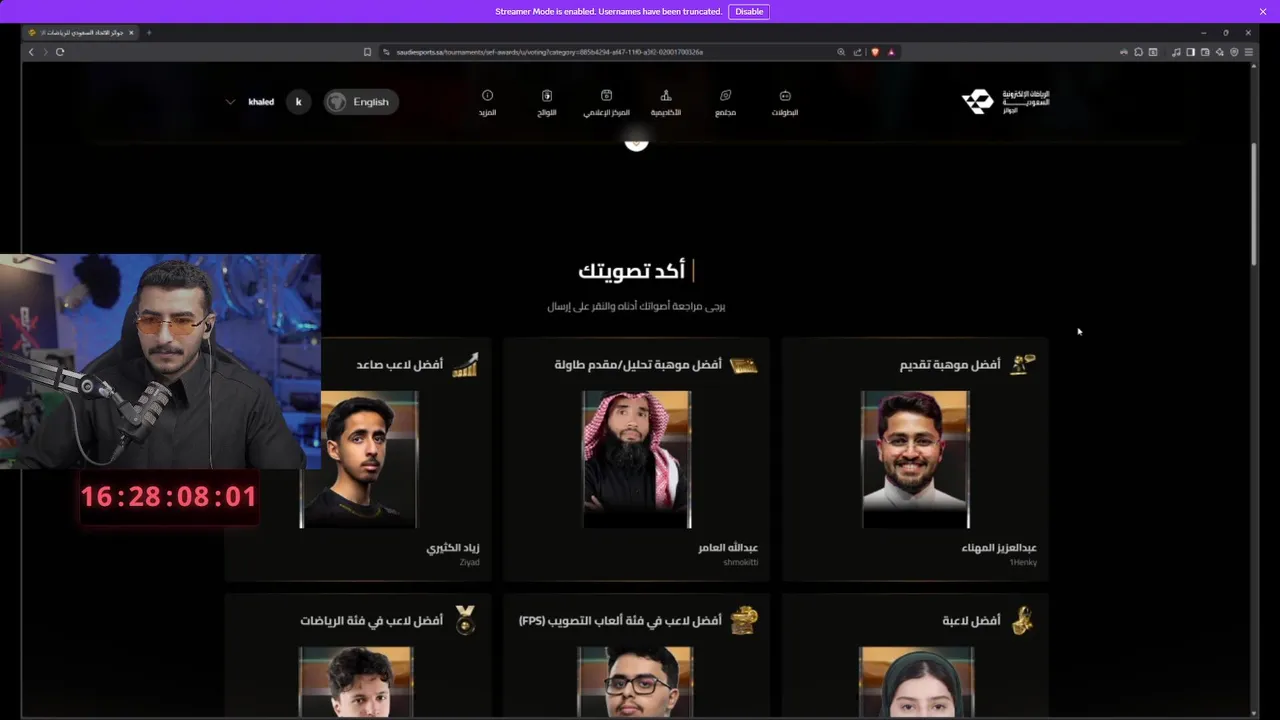Click the زياد الكثيري name
1280x720 pixels.
(x=453, y=548)
